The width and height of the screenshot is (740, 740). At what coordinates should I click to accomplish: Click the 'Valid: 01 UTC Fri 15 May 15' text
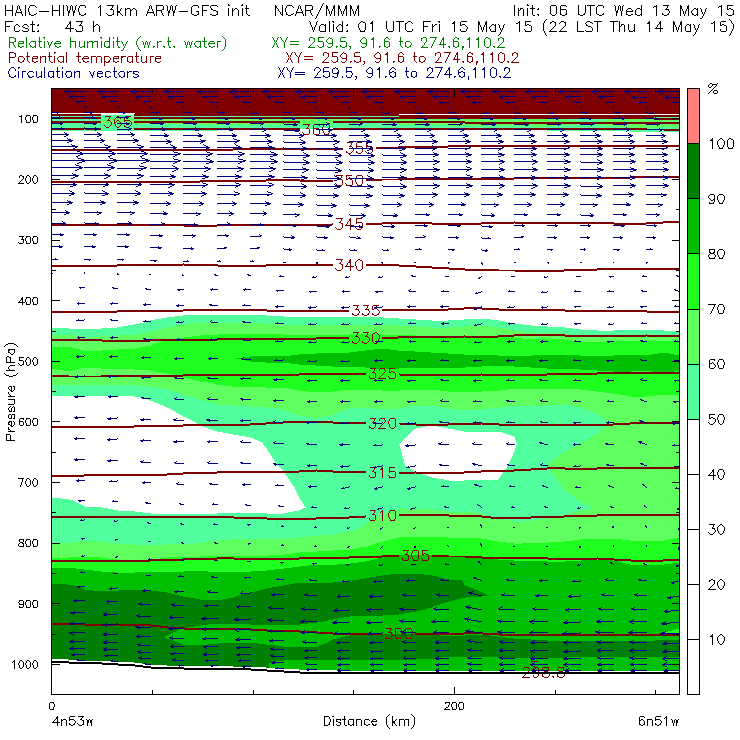point(421,26)
